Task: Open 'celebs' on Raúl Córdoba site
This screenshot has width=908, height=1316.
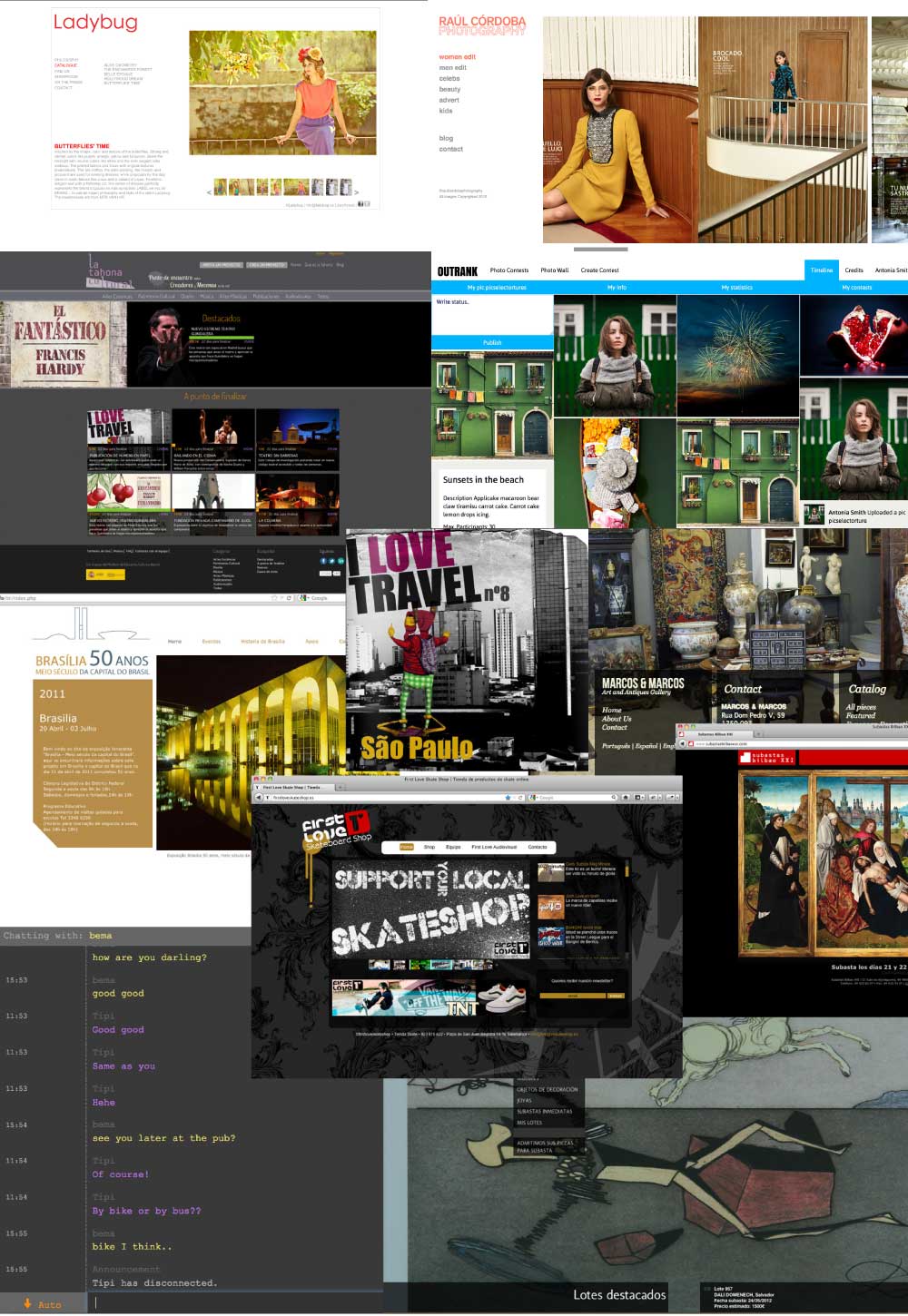Action: click(449, 79)
